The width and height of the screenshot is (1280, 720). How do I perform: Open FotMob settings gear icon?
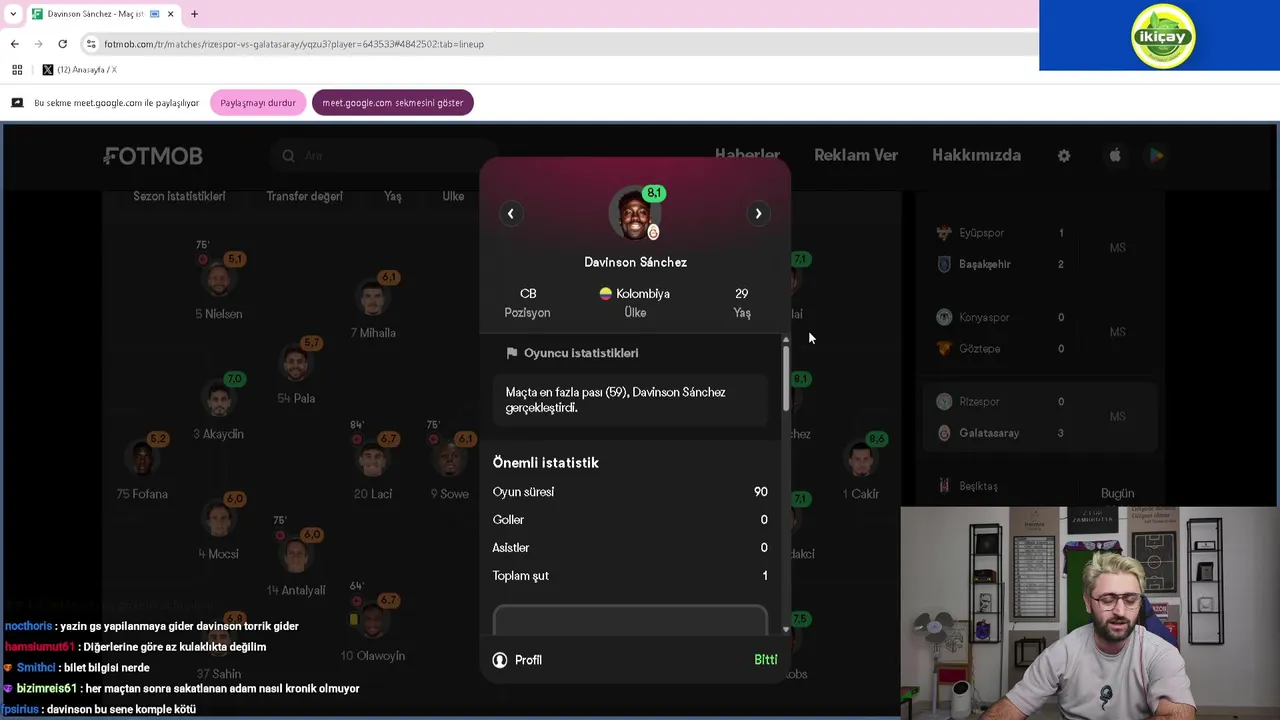(1064, 156)
